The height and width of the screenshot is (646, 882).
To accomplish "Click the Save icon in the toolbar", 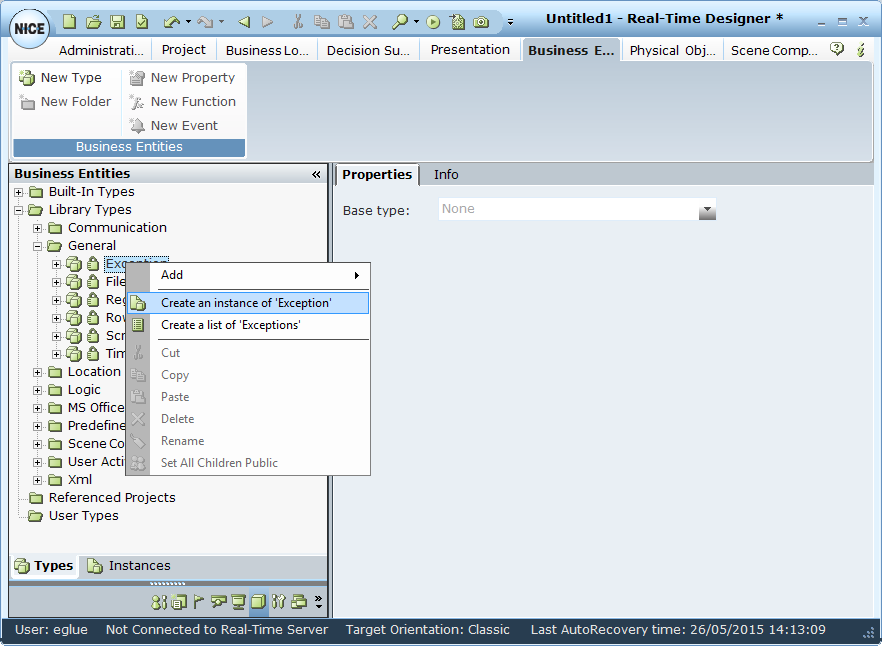I will (117, 21).
